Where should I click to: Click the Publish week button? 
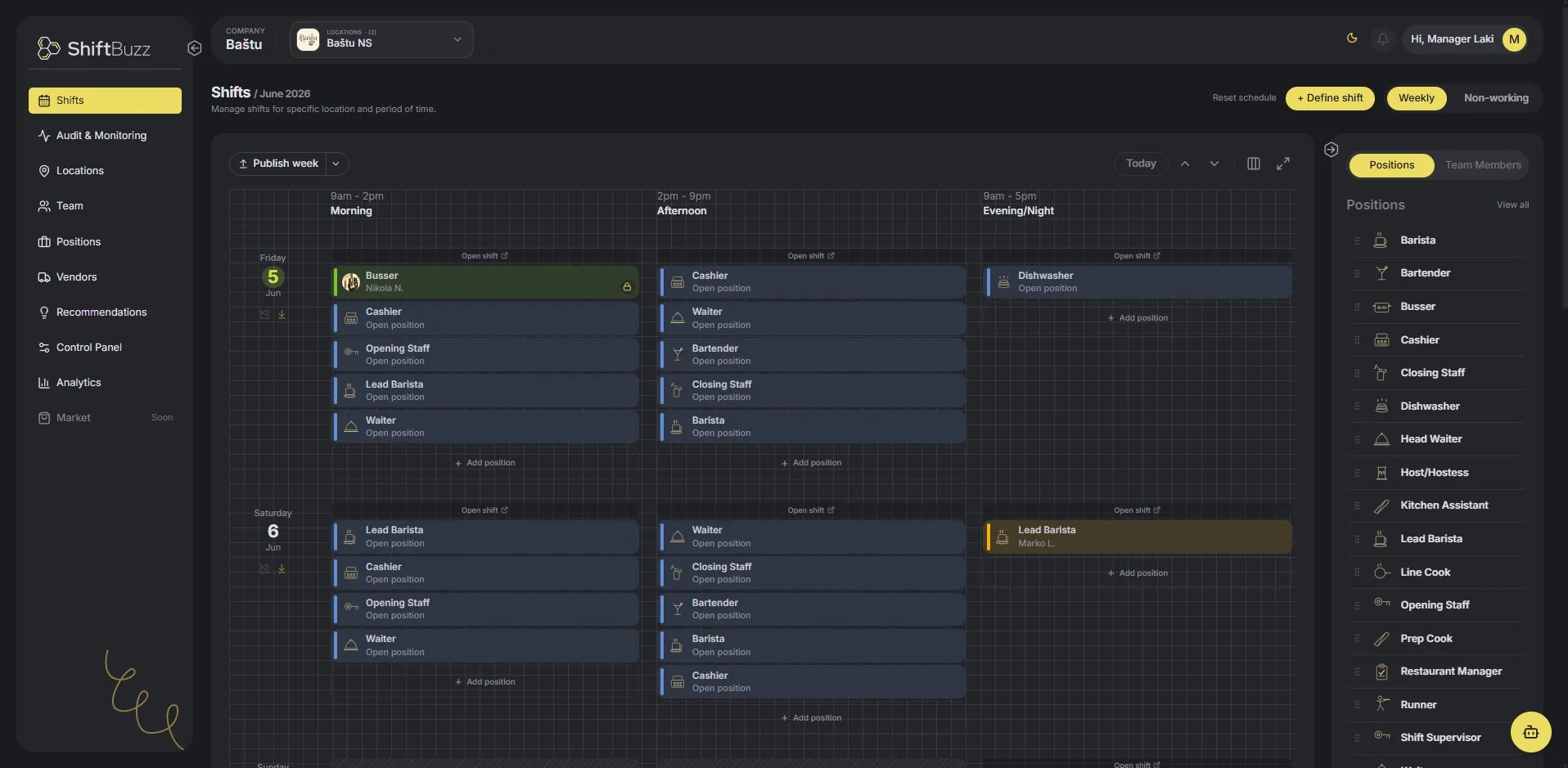click(278, 164)
